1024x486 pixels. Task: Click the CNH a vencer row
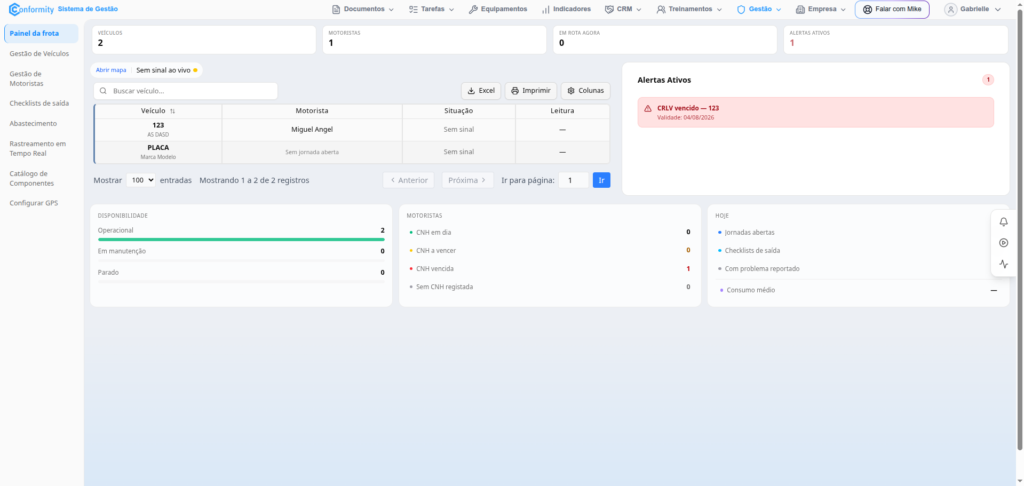point(549,250)
